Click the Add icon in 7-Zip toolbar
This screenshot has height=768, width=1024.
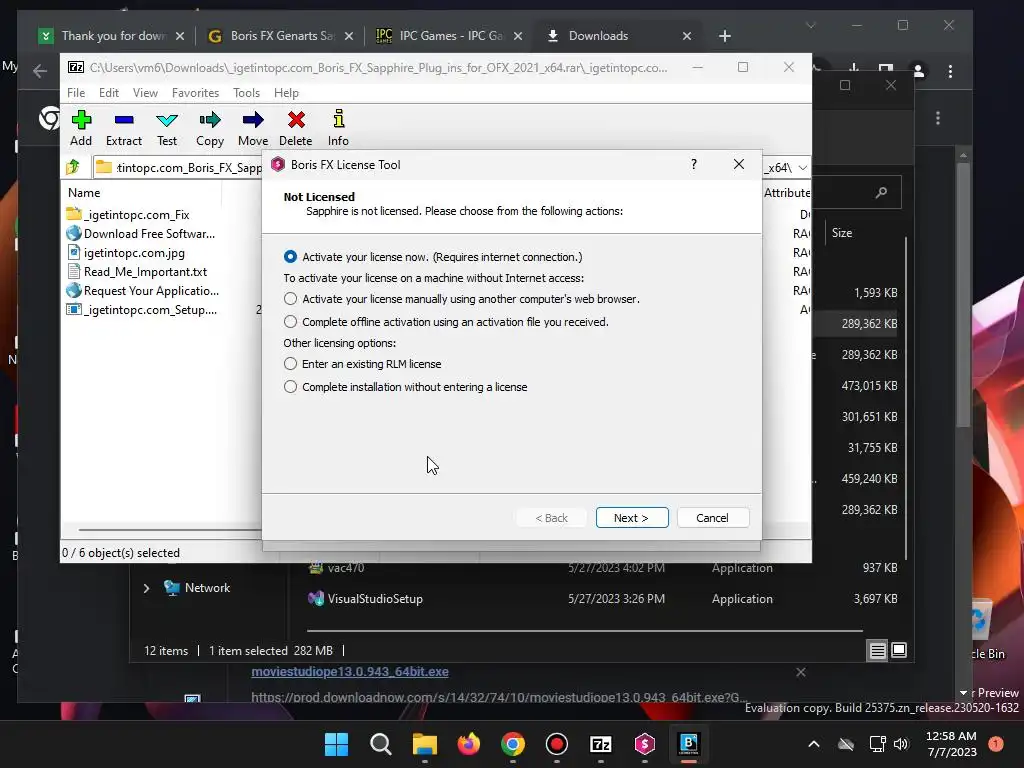[81, 120]
